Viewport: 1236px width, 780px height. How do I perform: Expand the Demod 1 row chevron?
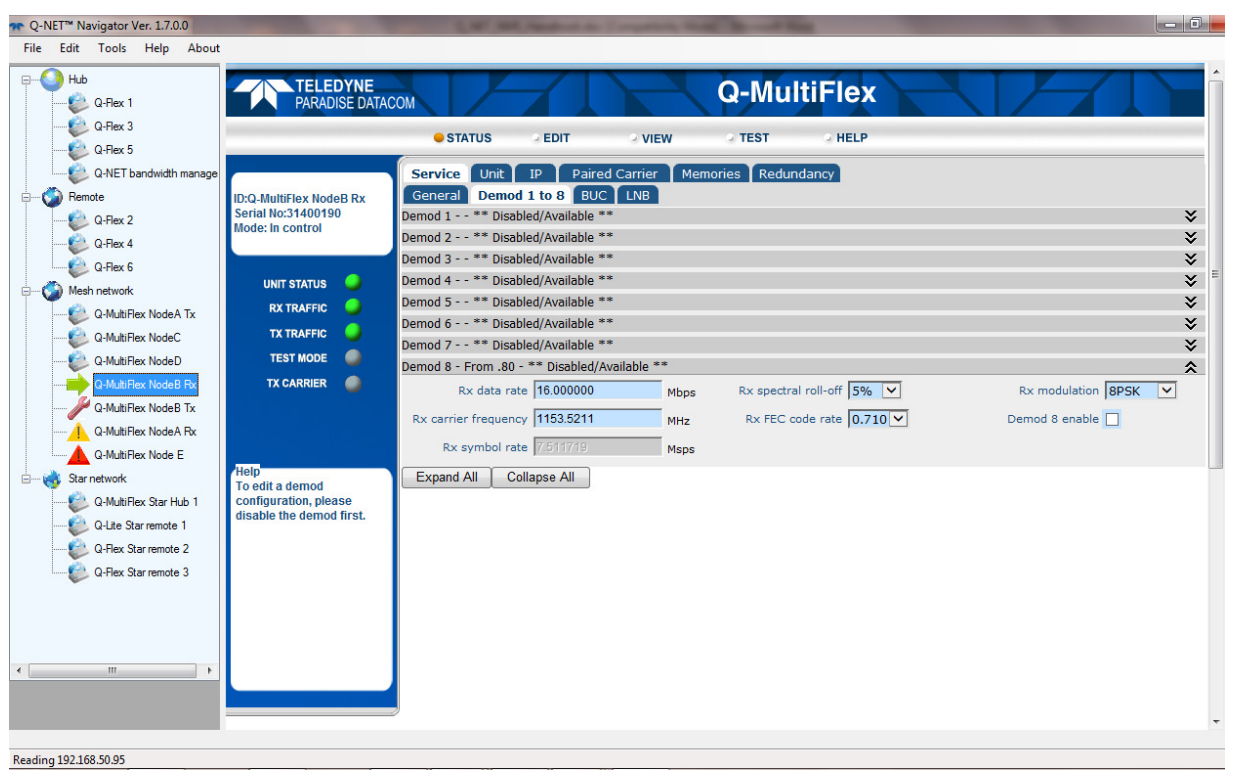(1190, 216)
